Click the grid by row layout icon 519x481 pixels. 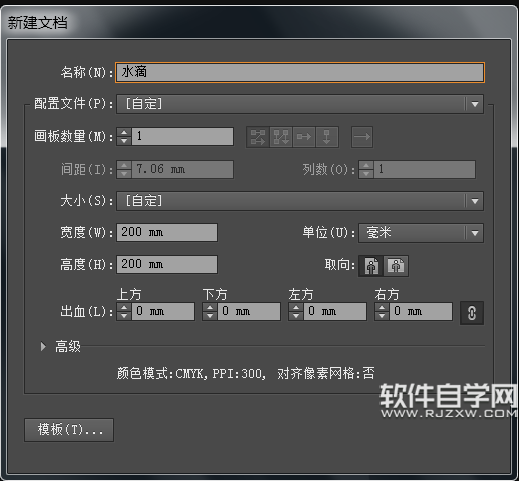click(x=258, y=137)
